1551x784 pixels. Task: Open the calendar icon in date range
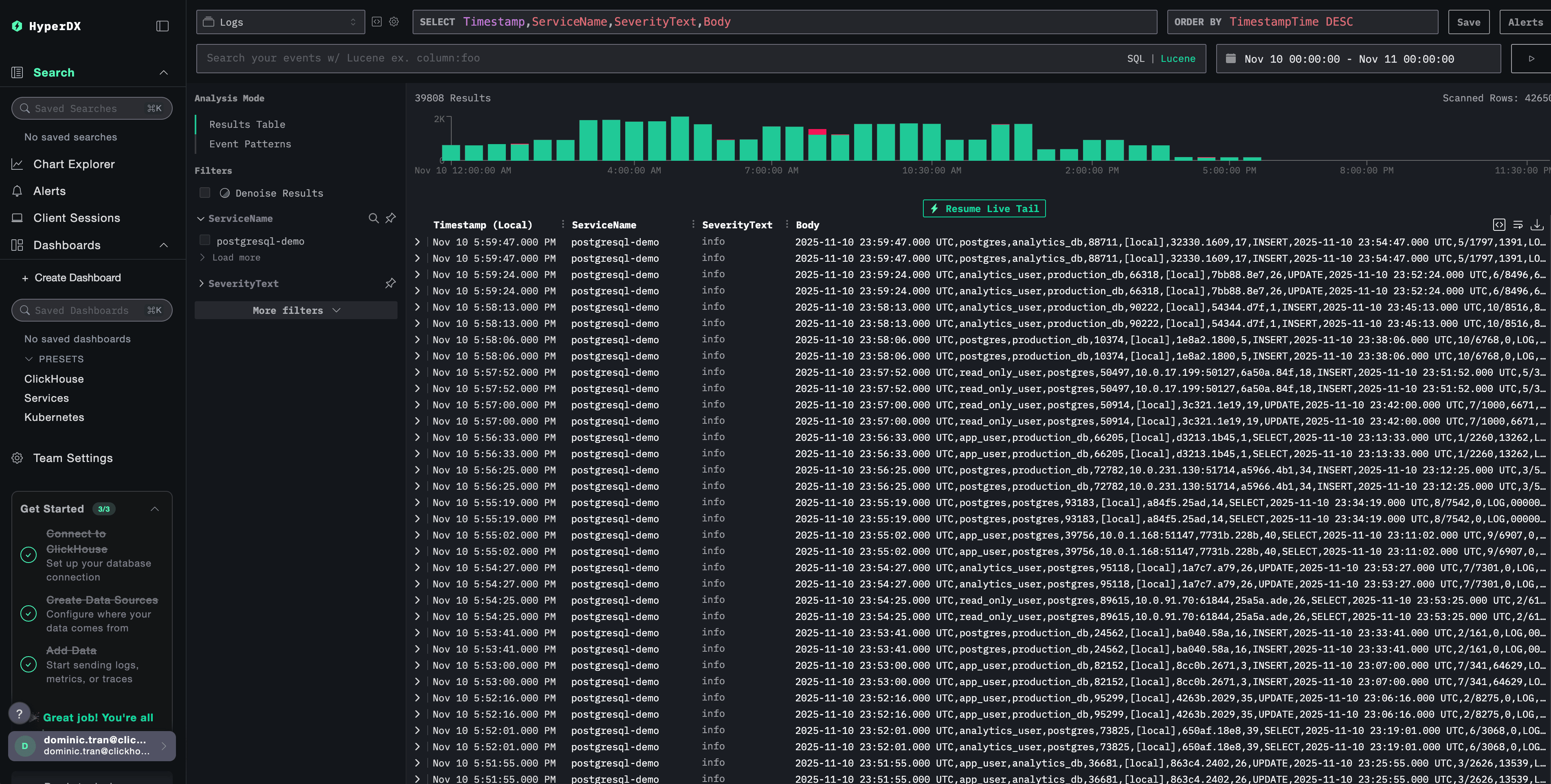pos(1231,58)
